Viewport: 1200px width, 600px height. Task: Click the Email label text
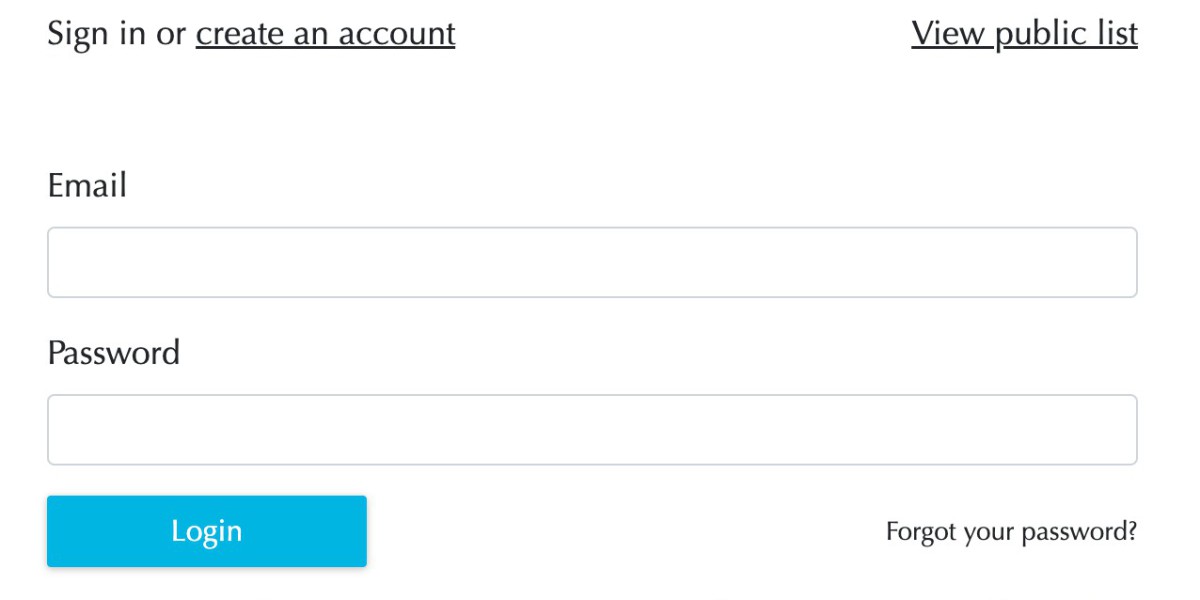pos(87,186)
